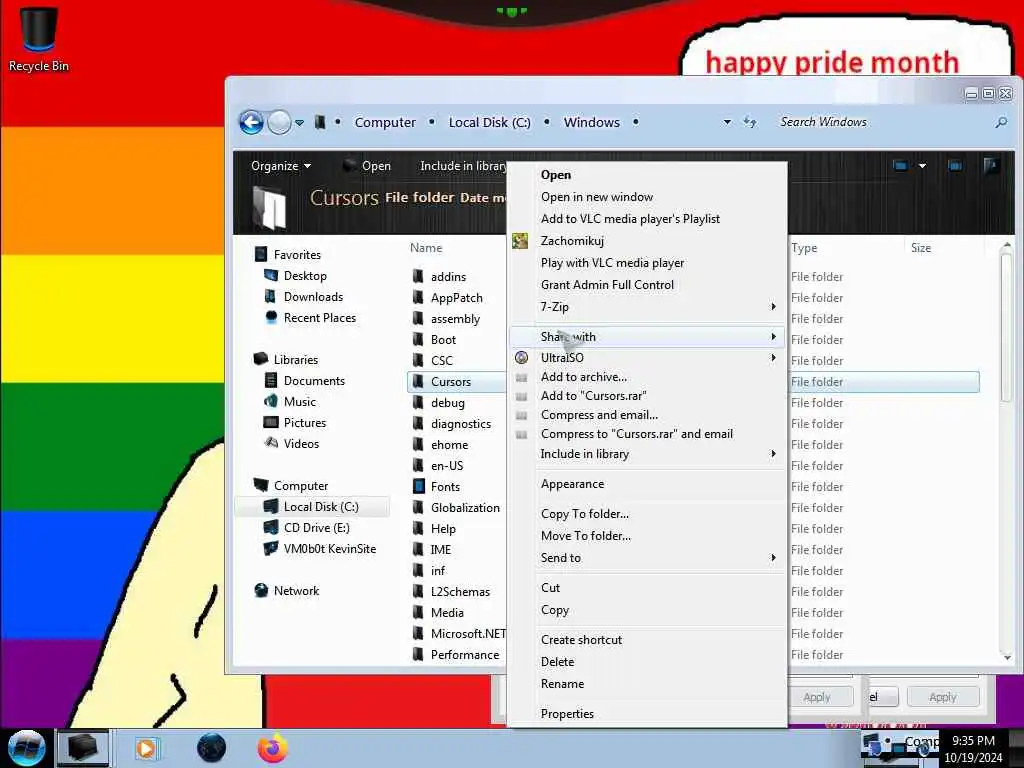Click Computer in the address breadcrumb

(385, 122)
